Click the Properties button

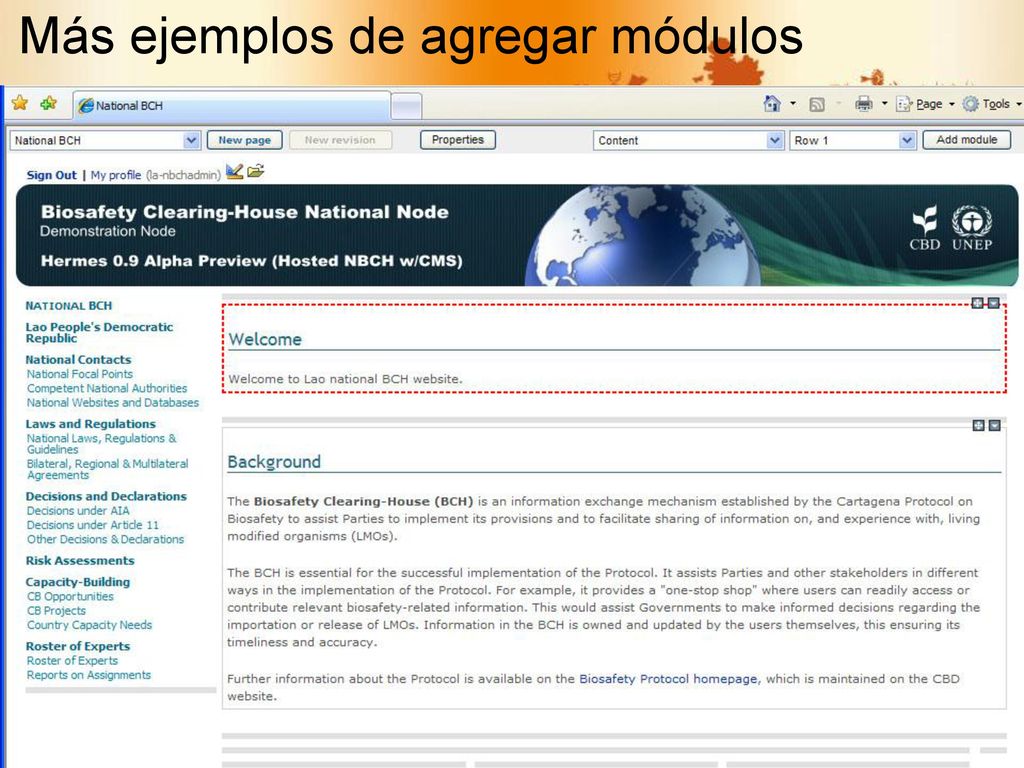coord(458,140)
